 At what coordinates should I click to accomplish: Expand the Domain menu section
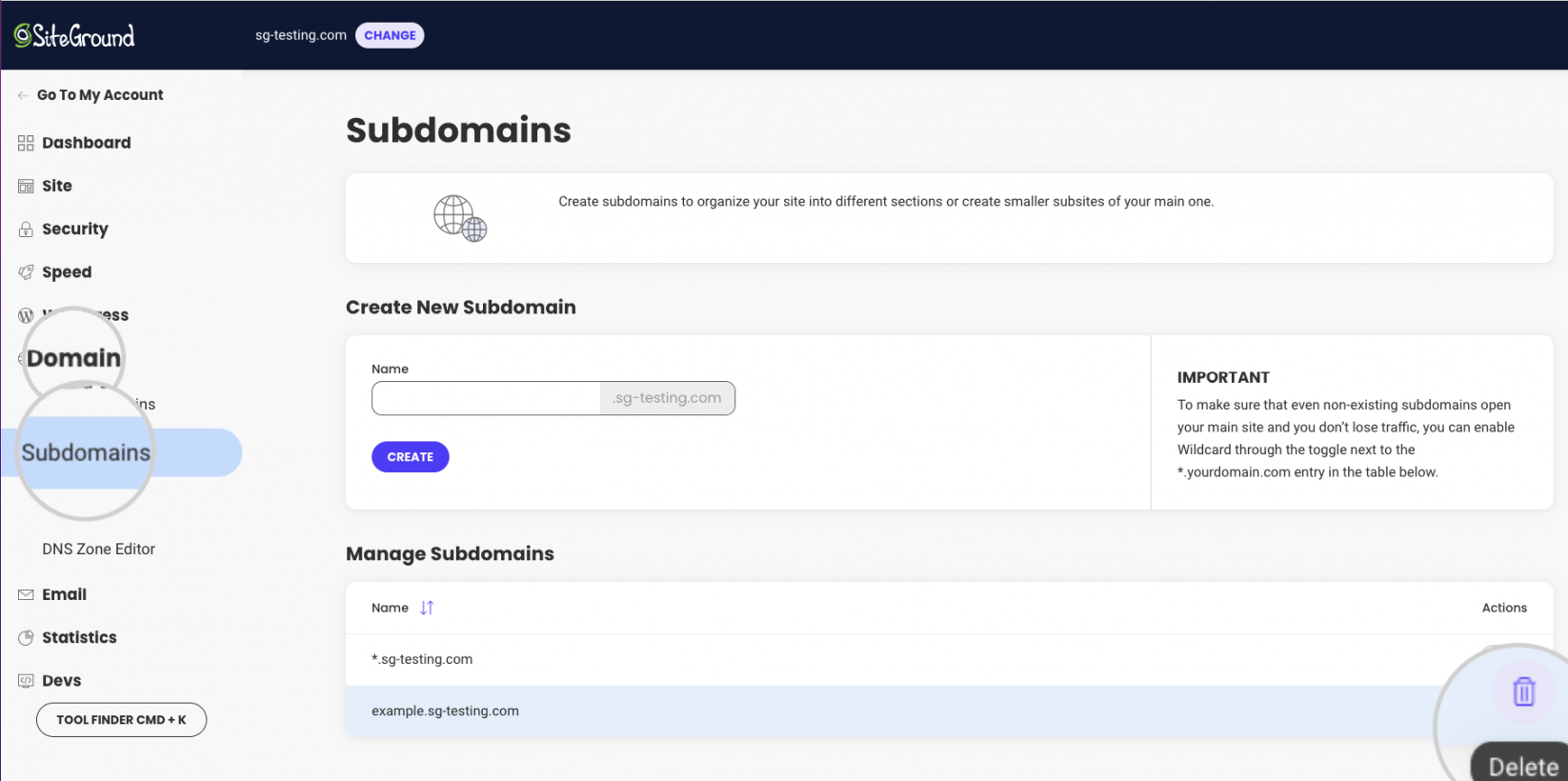pyautogui.click(x=73, y=358)
